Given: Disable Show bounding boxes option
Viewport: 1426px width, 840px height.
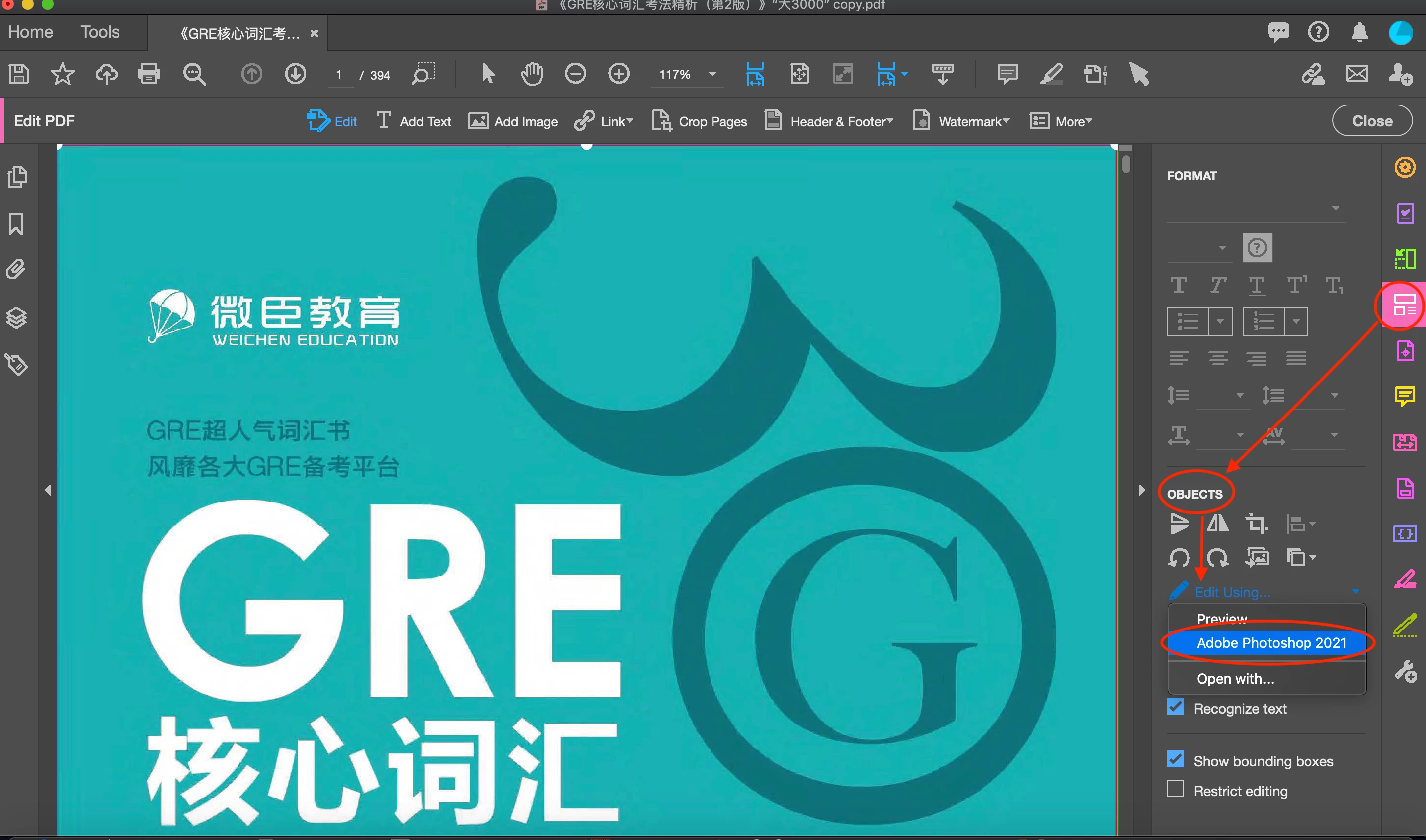Looking at the screenshot, I should coord(1176,759).
